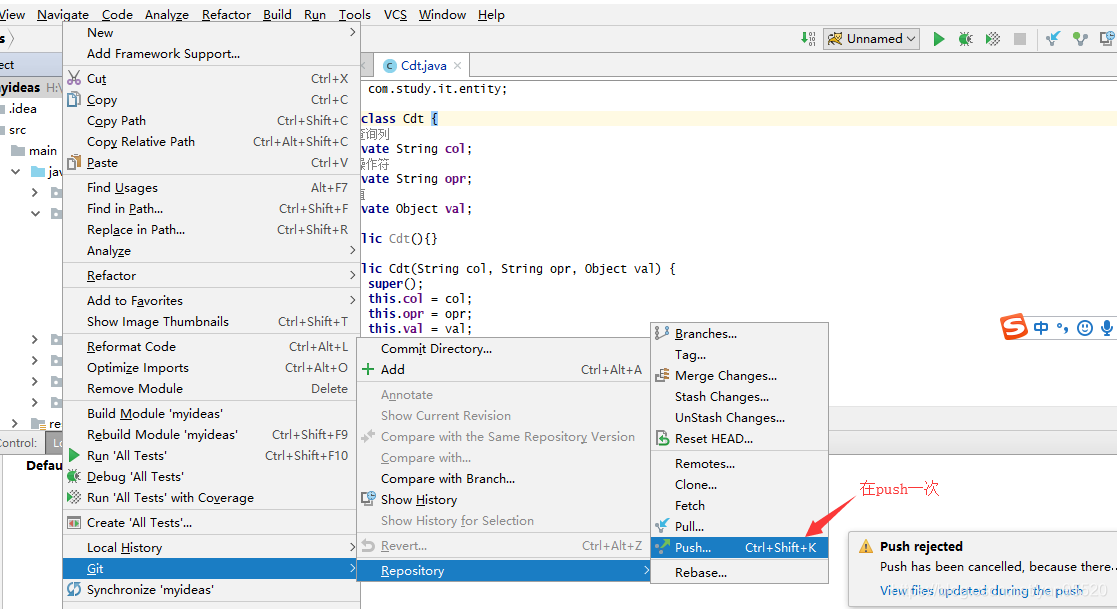Select Compare with Branch entry
Image resolution: width=1117 pixels, height=609 pixels.
coord(504,479)
